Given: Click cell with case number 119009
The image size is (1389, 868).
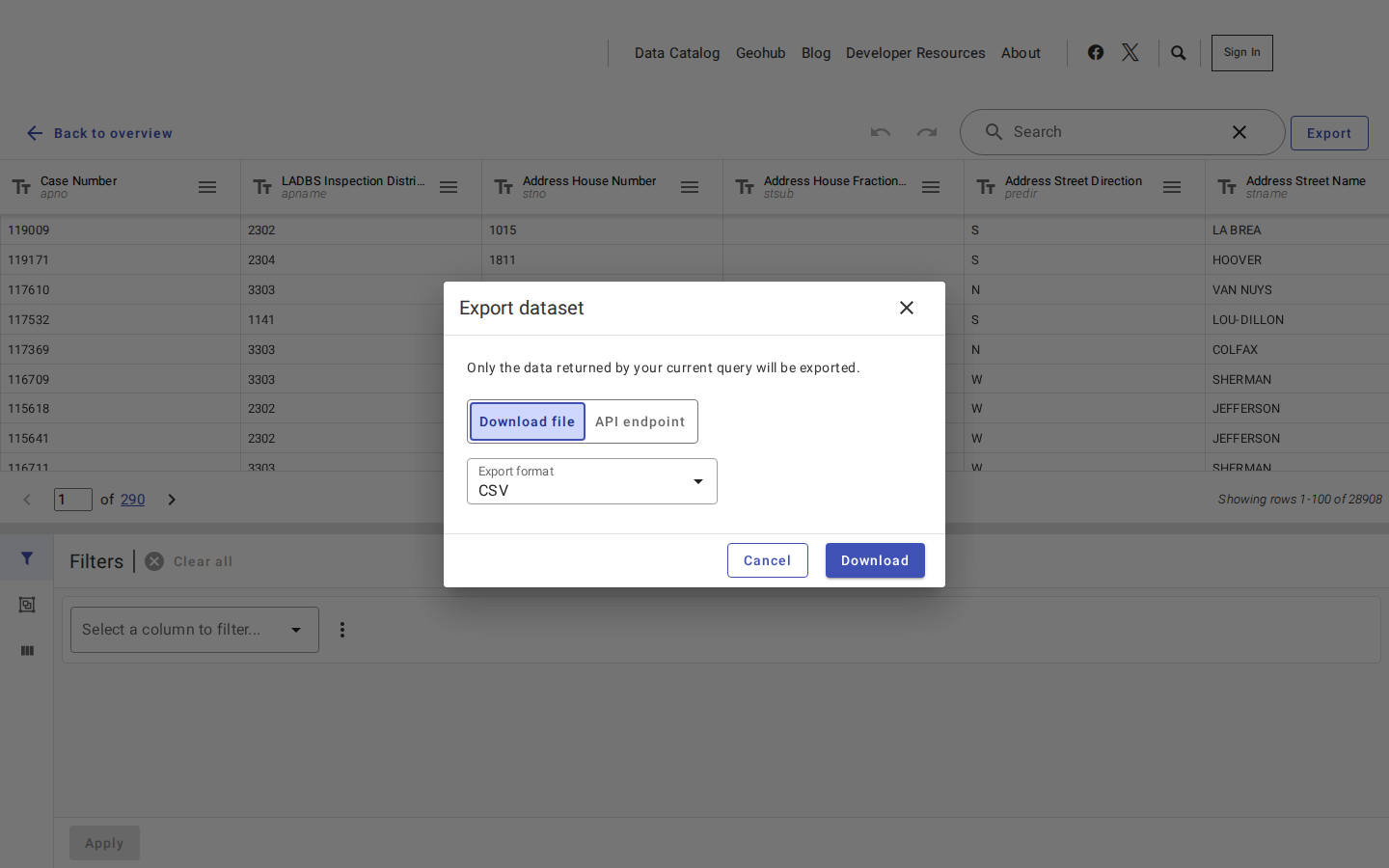Looking at the screenshot, I should tap(121, 231).
